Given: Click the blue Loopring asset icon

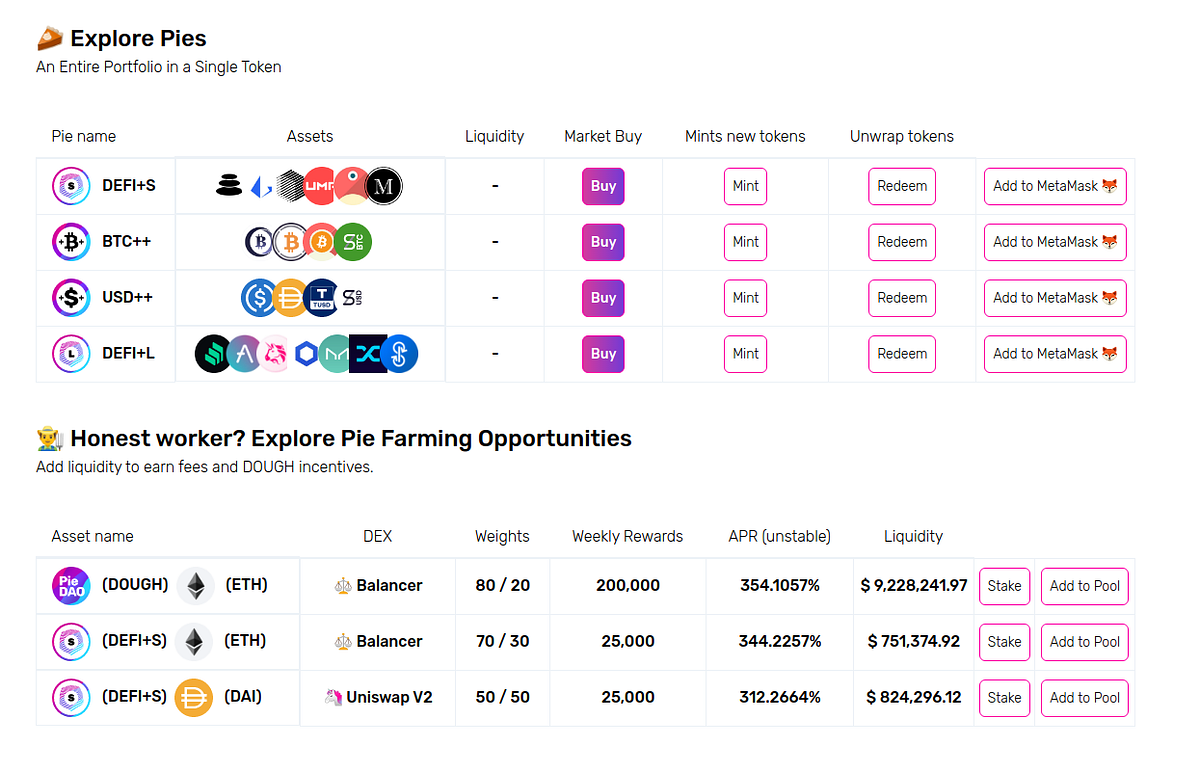Looking at the screenshot, I should (x=262, y=186).
